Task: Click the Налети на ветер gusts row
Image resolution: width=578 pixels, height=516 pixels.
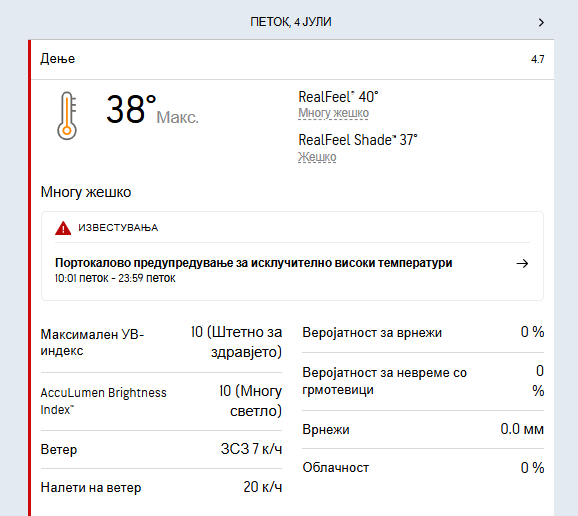Action: click(x=161, y=487)
